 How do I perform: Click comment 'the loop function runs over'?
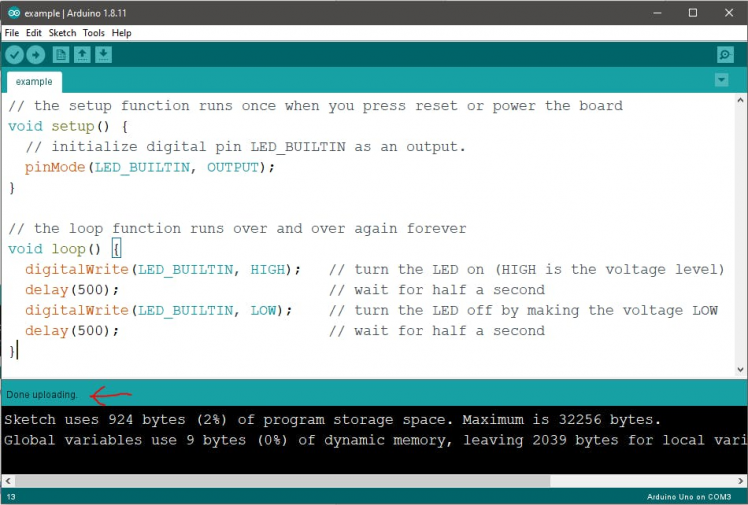pos(151,229)
